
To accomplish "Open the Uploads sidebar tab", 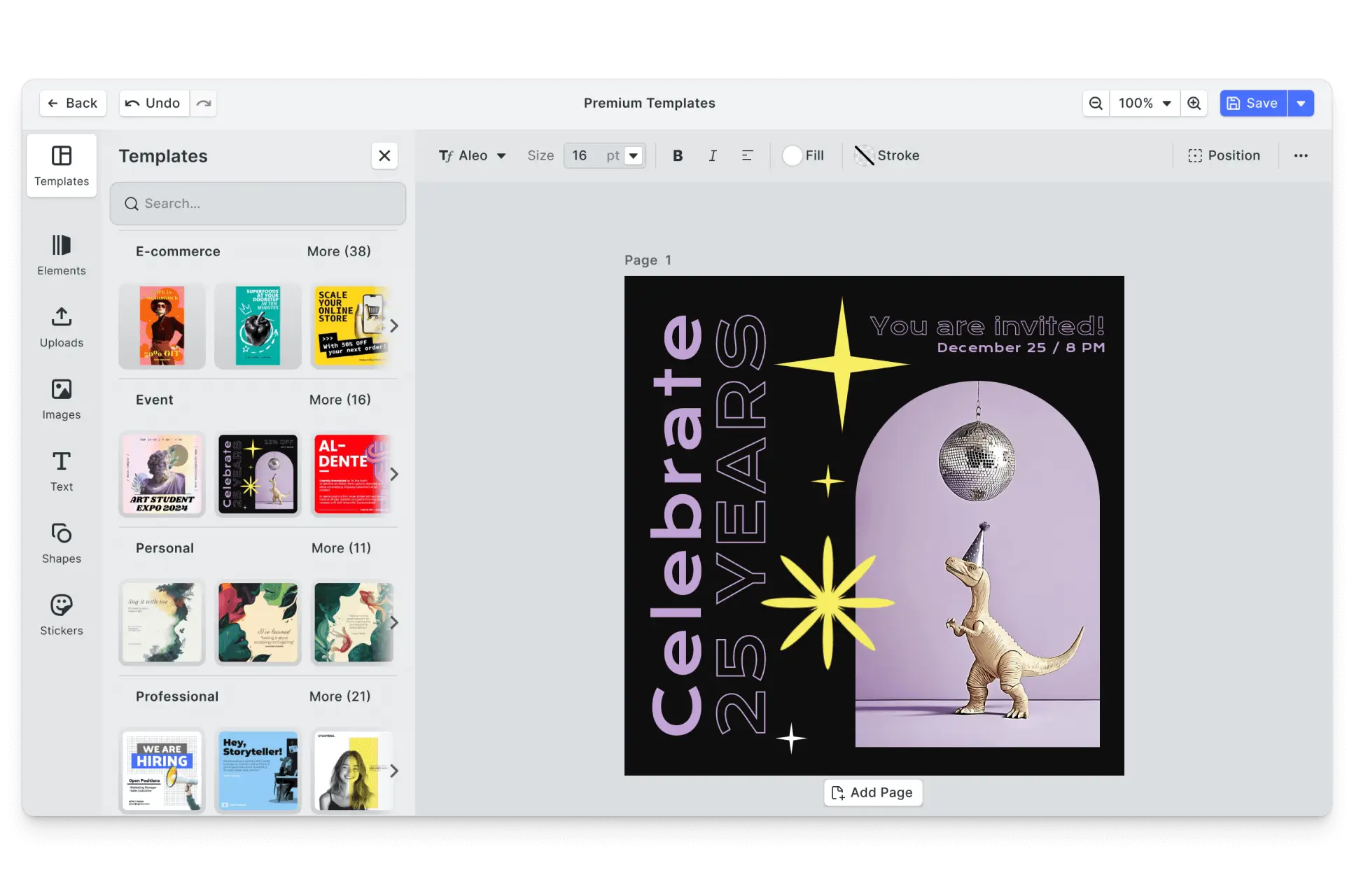I will tap(62, 328).
